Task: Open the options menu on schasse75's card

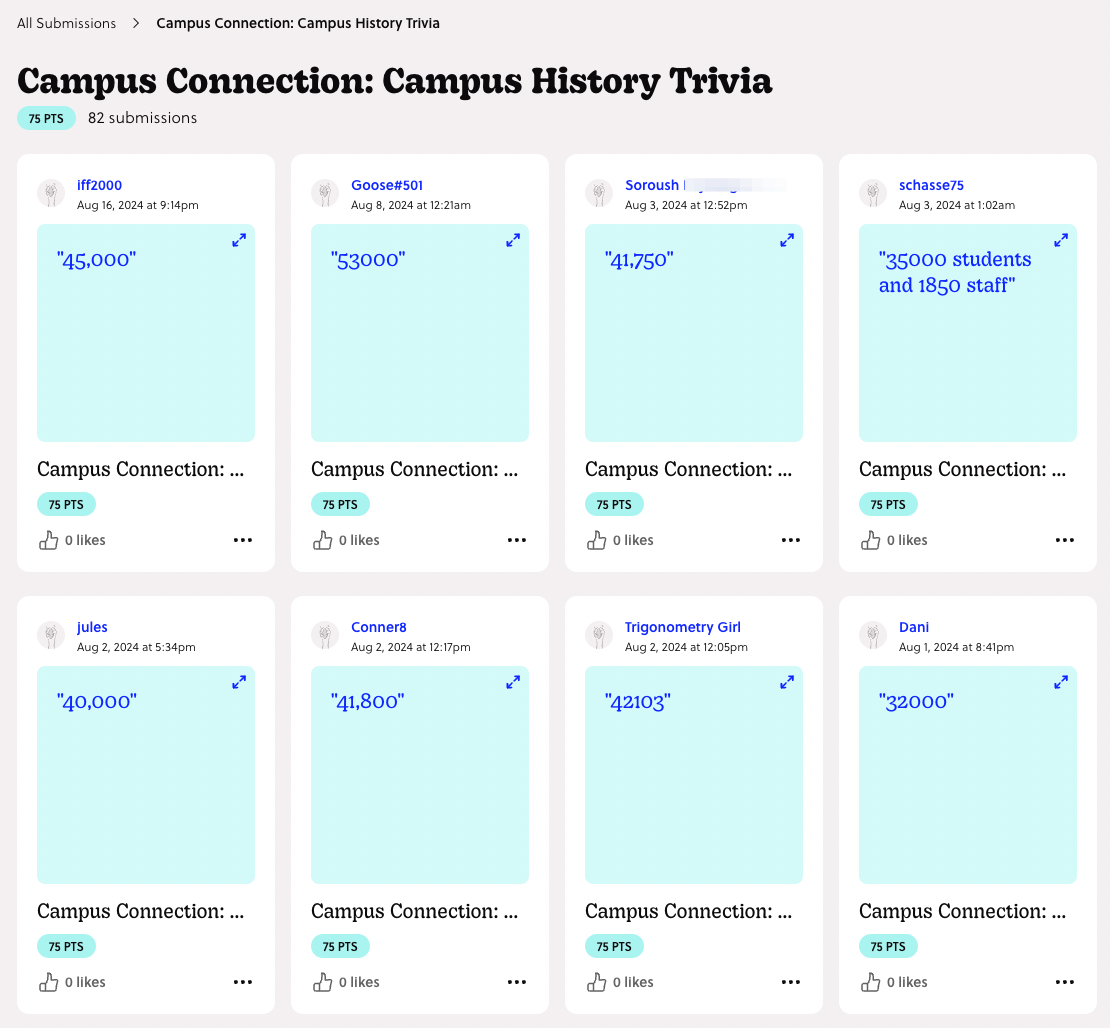Action: click(x=1064, y=540)
